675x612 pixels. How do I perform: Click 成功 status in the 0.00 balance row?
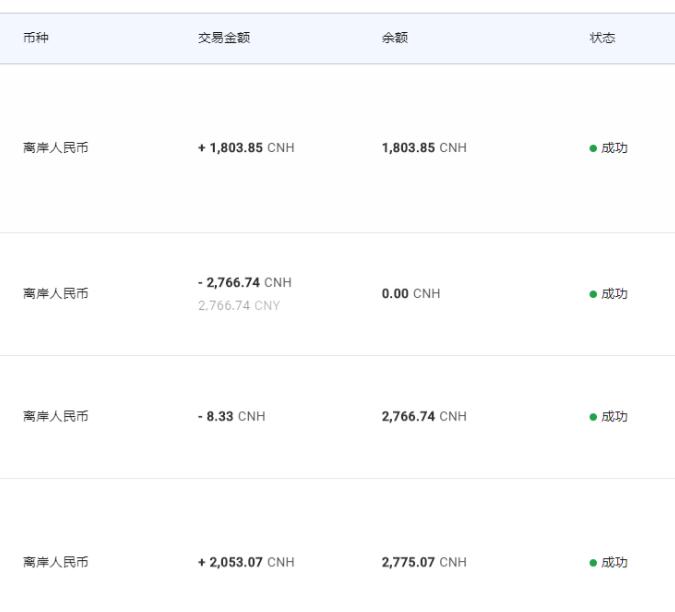[x=614, y=294]
